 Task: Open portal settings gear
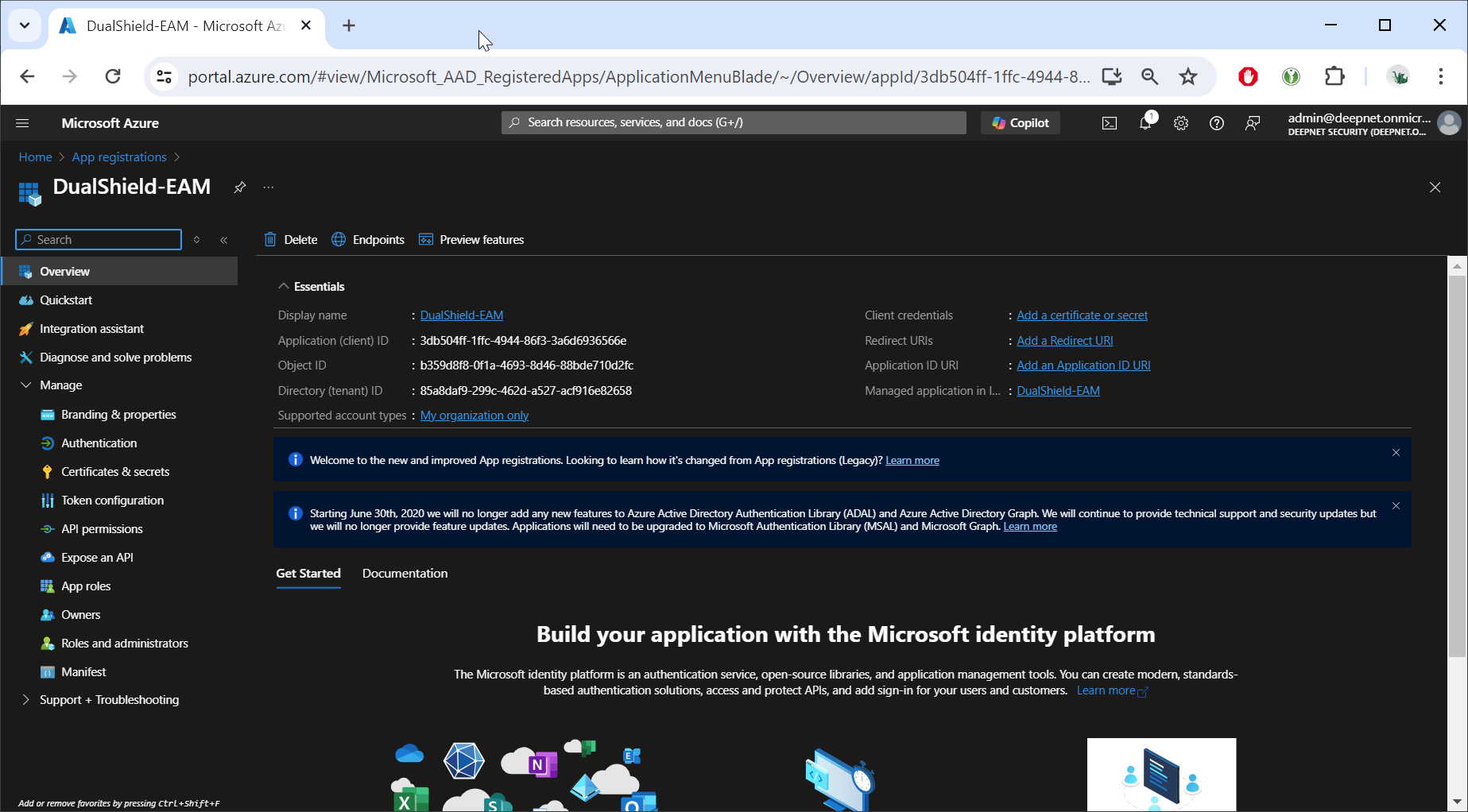coord(1181,123)
